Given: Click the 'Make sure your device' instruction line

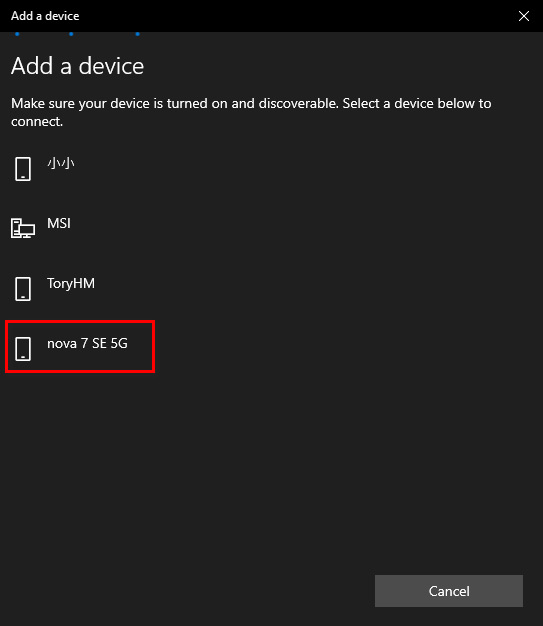Looking at the screenshot, I should (251, 103).
